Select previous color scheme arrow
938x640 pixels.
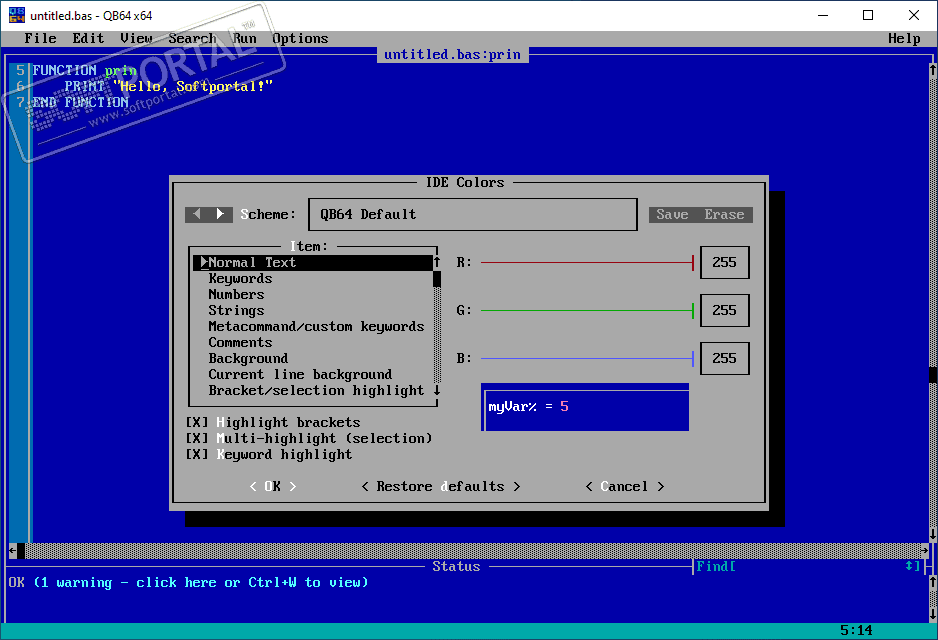(x=197, y=214)
